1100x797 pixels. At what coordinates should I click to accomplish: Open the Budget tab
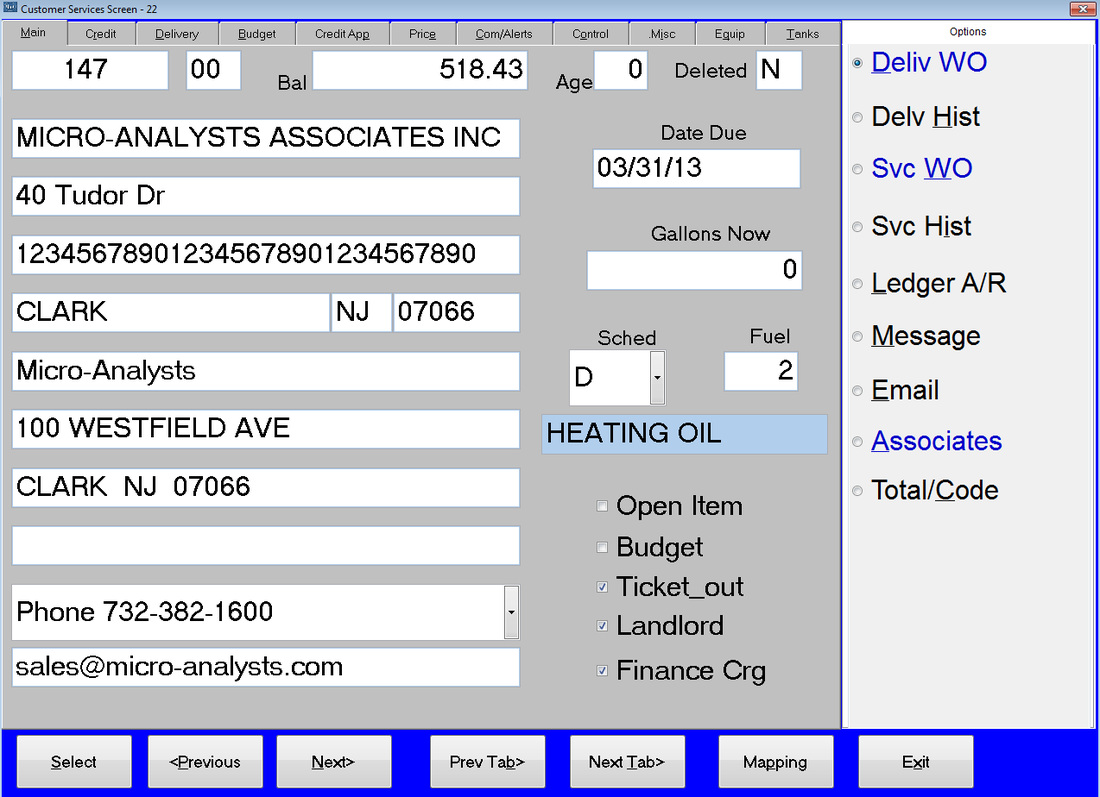(x=257, y=34)
